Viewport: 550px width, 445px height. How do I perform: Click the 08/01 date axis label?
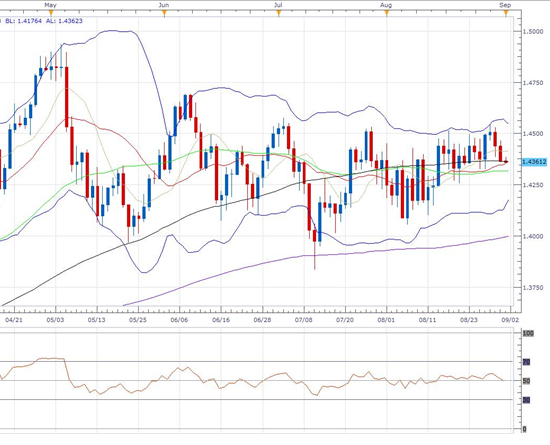(387, 320)
